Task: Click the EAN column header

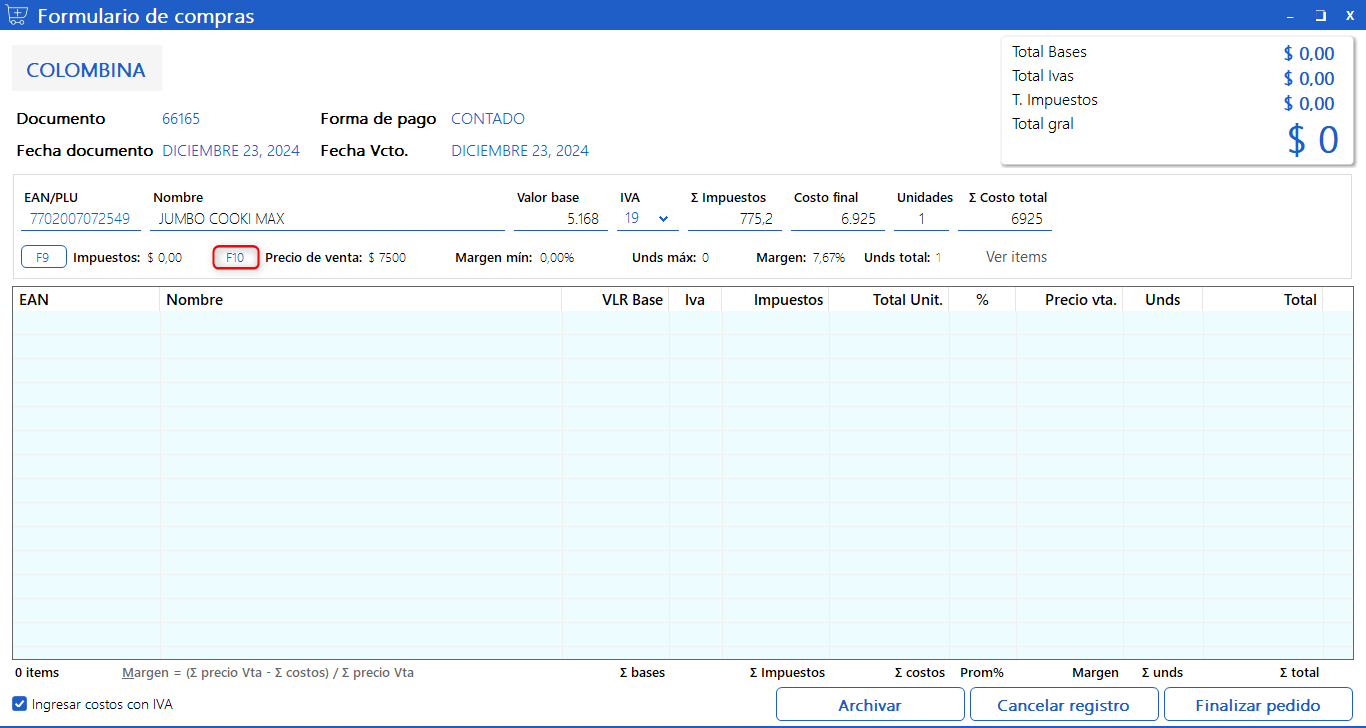Action: point(86,299)
